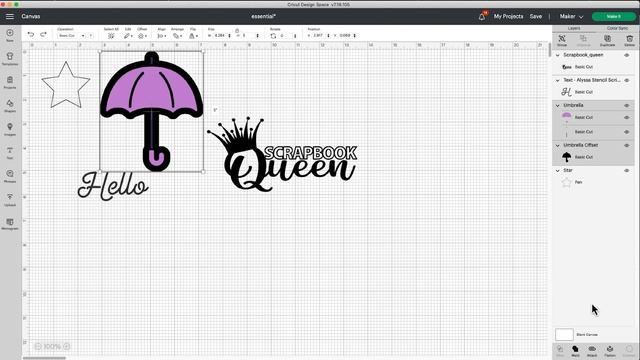640x360 pixels.
Task: Switch to the Color Sync tab
Action: click(x=617, y=28)
